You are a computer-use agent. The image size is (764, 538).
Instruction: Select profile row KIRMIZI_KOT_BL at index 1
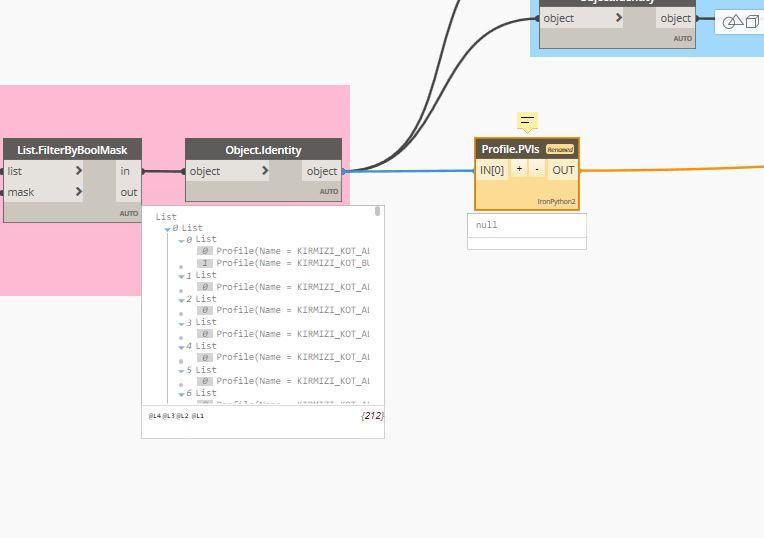[x=283, y=263]
